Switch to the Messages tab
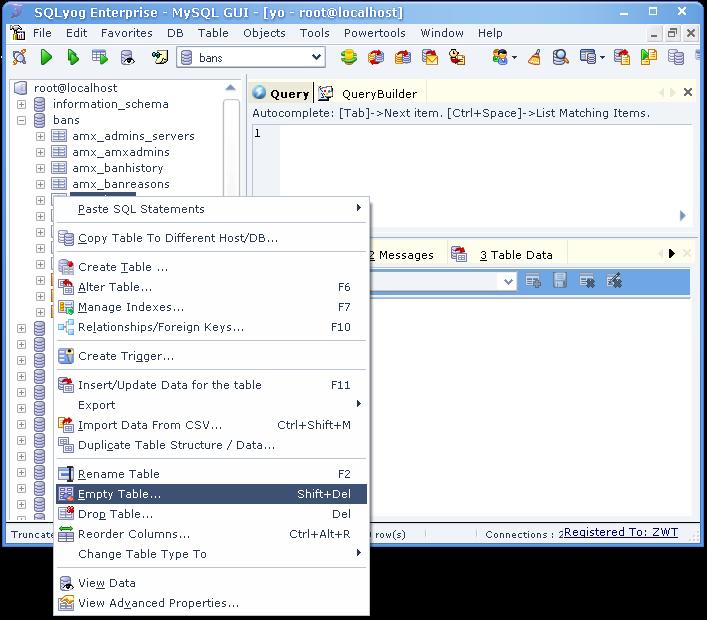Screen dimensions: 707x620 click(402, 255)
